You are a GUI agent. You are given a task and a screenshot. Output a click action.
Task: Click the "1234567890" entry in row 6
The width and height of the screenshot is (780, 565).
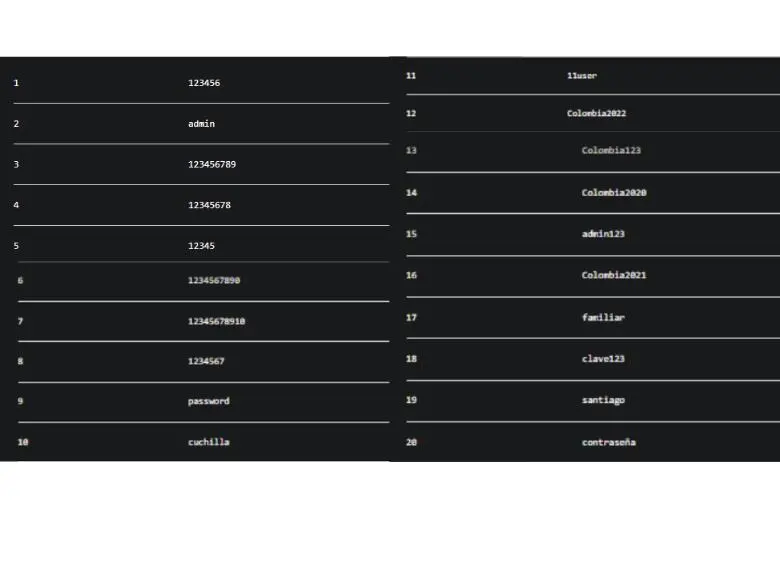pos(214,281)
